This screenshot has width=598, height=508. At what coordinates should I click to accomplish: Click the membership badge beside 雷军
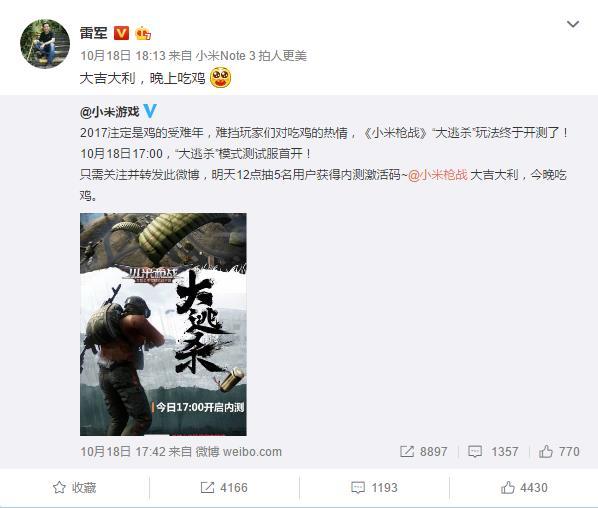click(143, 33)
